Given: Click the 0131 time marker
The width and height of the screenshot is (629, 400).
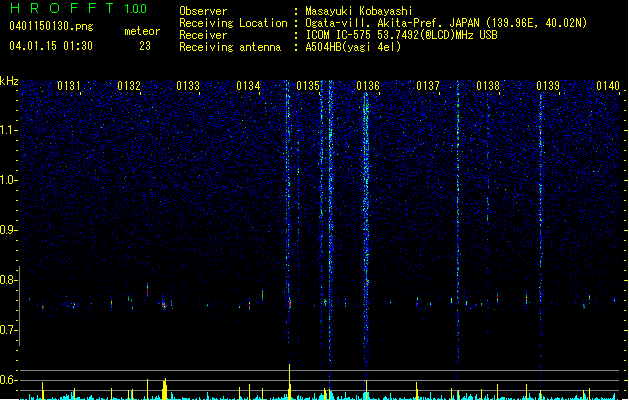Looking at the screenshot, I should tap(69, 86).
